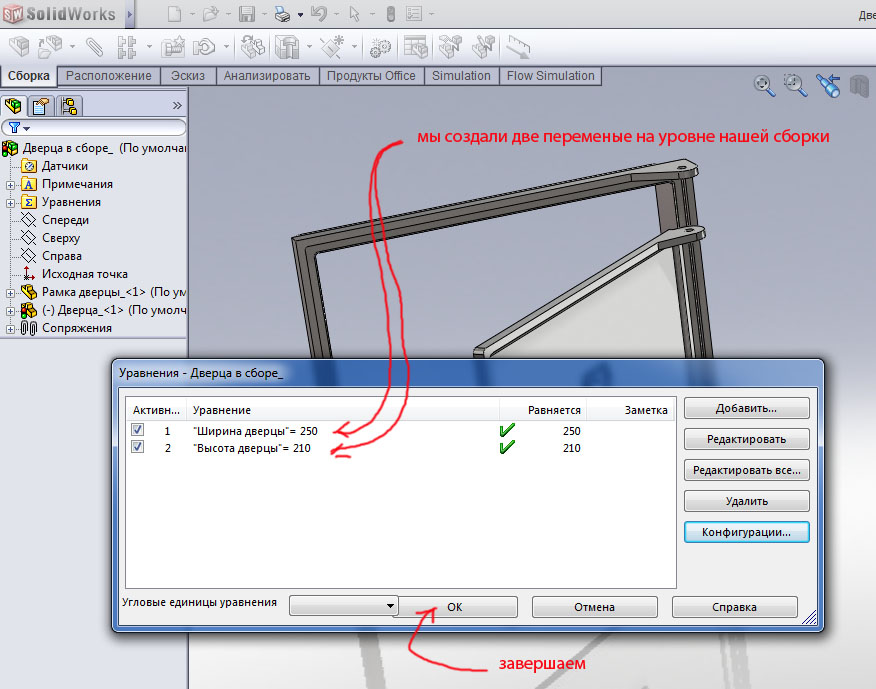Image resolution: width=876 pixels, height=689 pixels.
Task: Open the PropertyManager tab icon
Action: point(41,106)
